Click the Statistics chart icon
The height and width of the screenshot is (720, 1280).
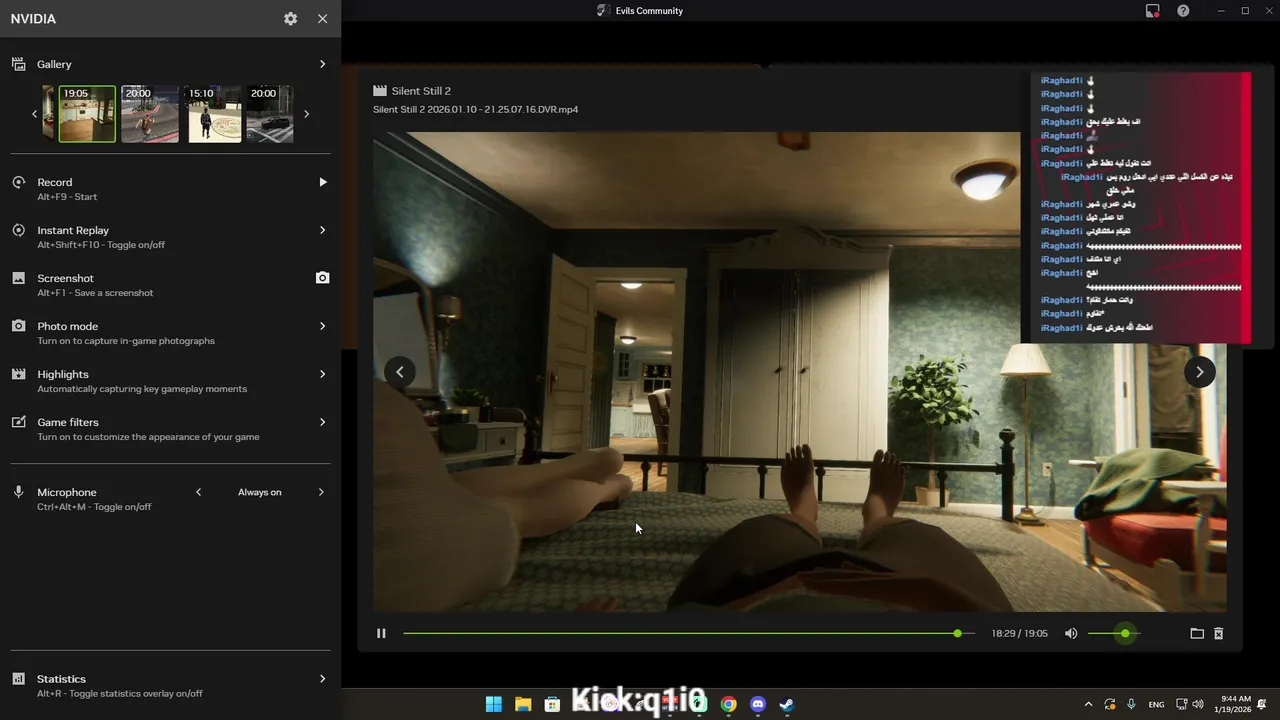[x=18, y=679]
